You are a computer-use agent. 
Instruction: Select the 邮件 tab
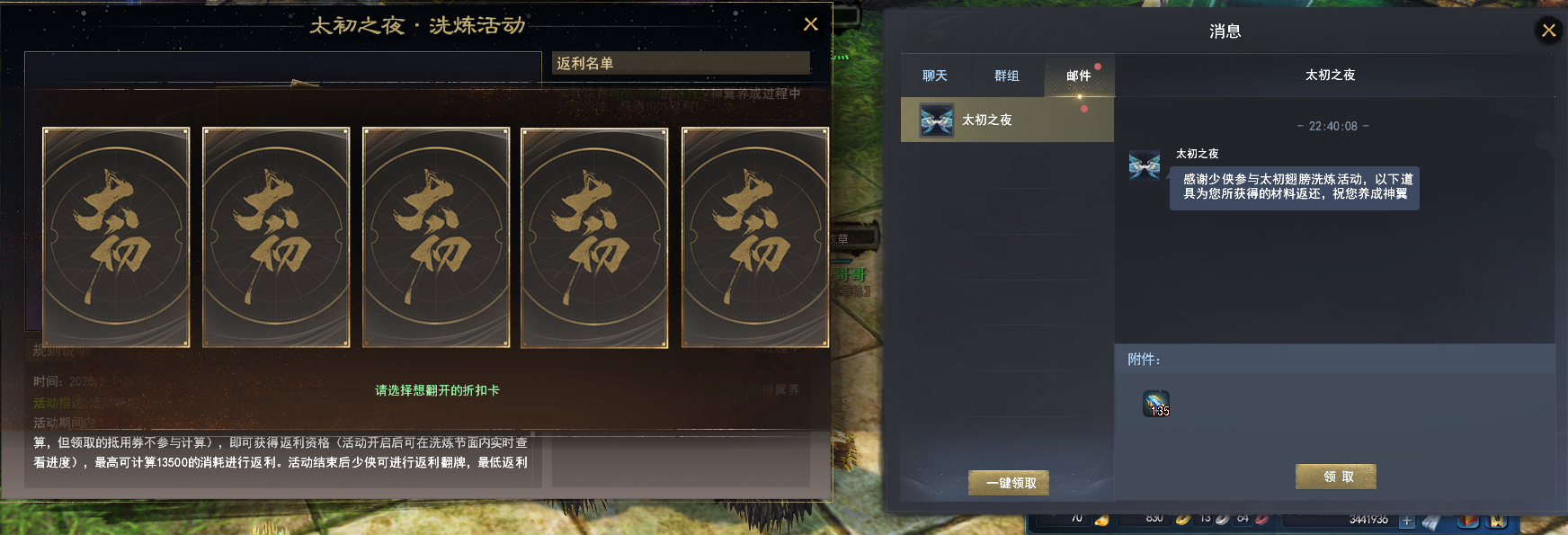click(x=1079, y=76)
